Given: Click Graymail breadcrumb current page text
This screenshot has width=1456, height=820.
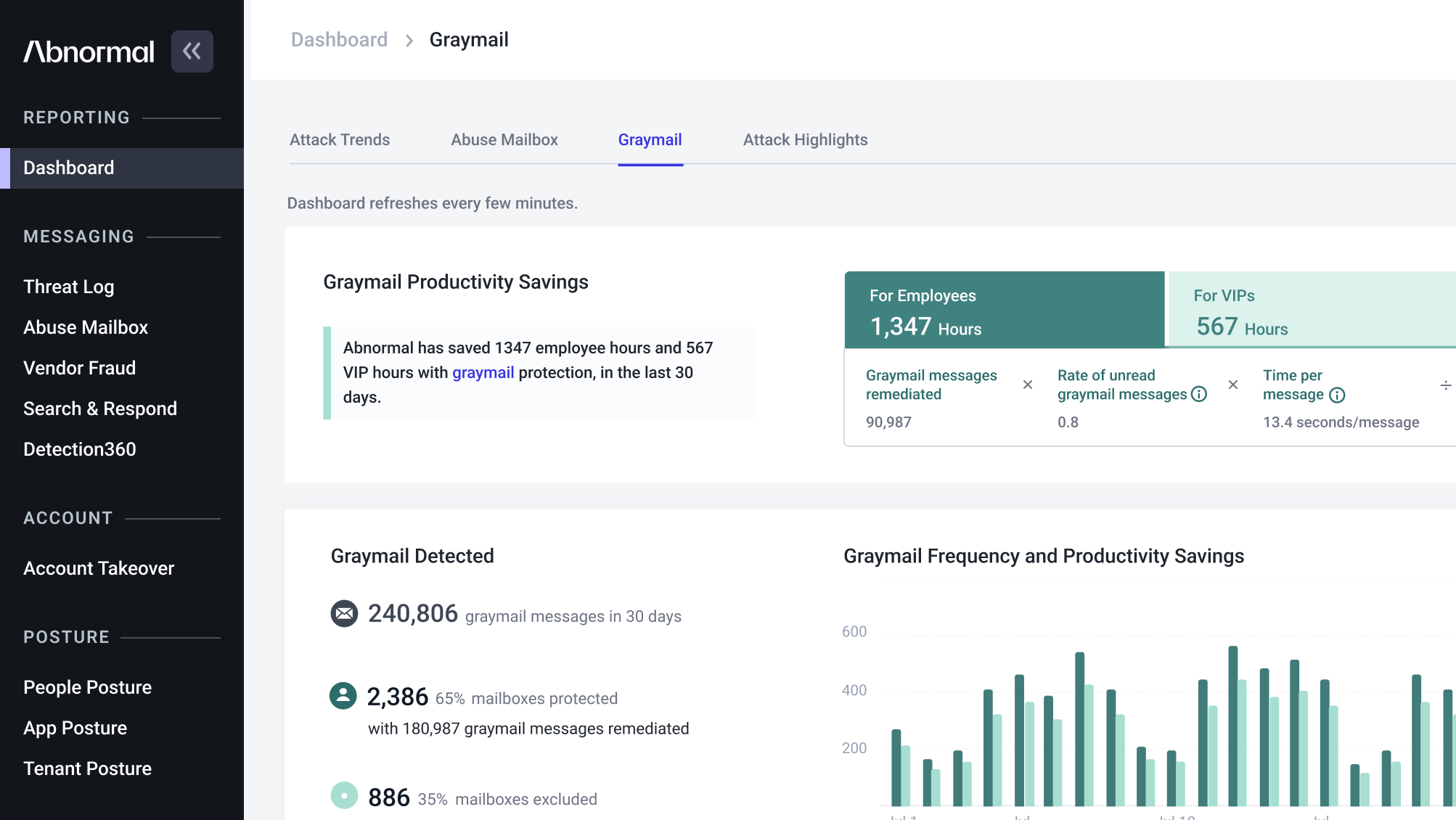Looking at the screenshot, I should click(x=469, y=40).
